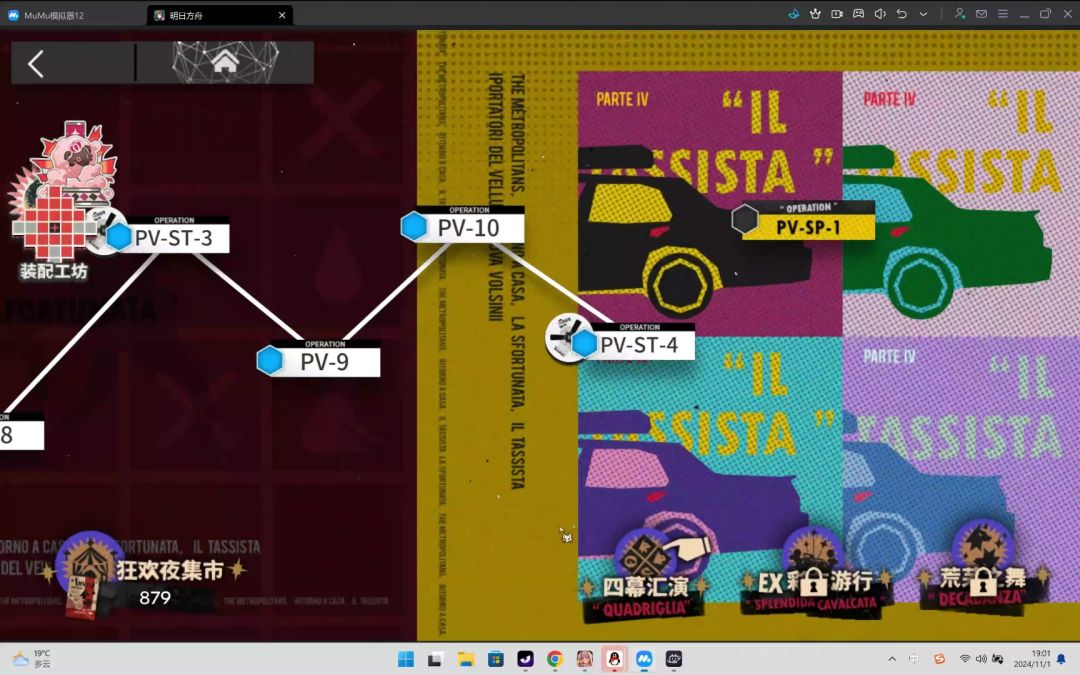This screenshot has height=675, width=1080.
Task: Show hidden system tray icons
Action: click(892, 659)
